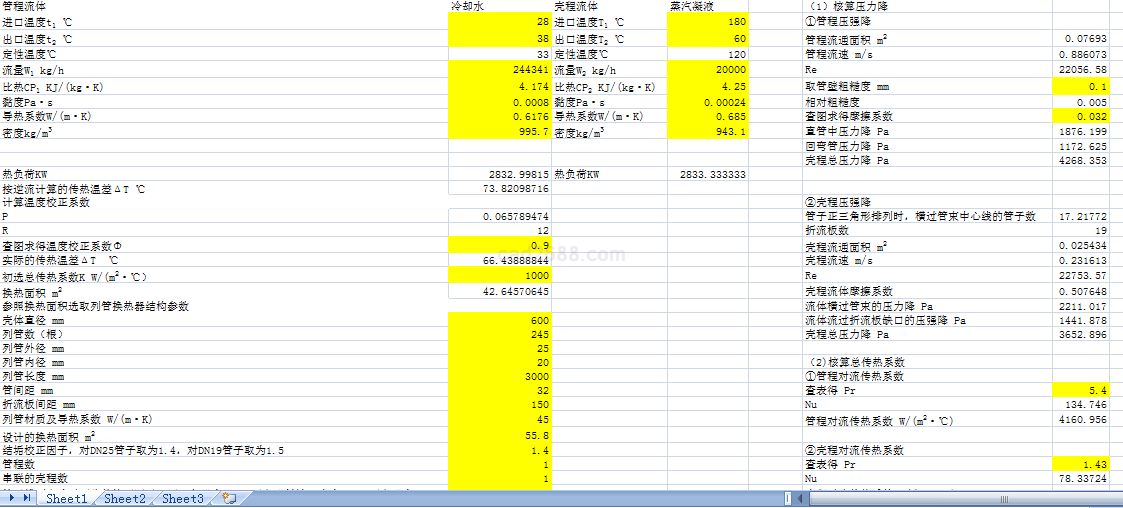The image size is (1123, 508).
Task: Select the 壳体直径 value cell 600
Action: pos(500,320)
